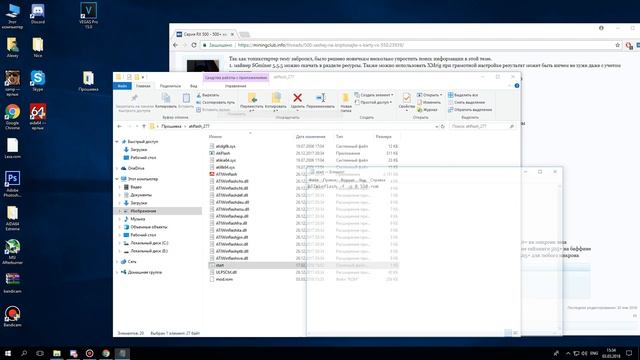This screenshot has height=360, width=640.
Task: Click Copy Path in ribbon
Action: click(216, 102)
